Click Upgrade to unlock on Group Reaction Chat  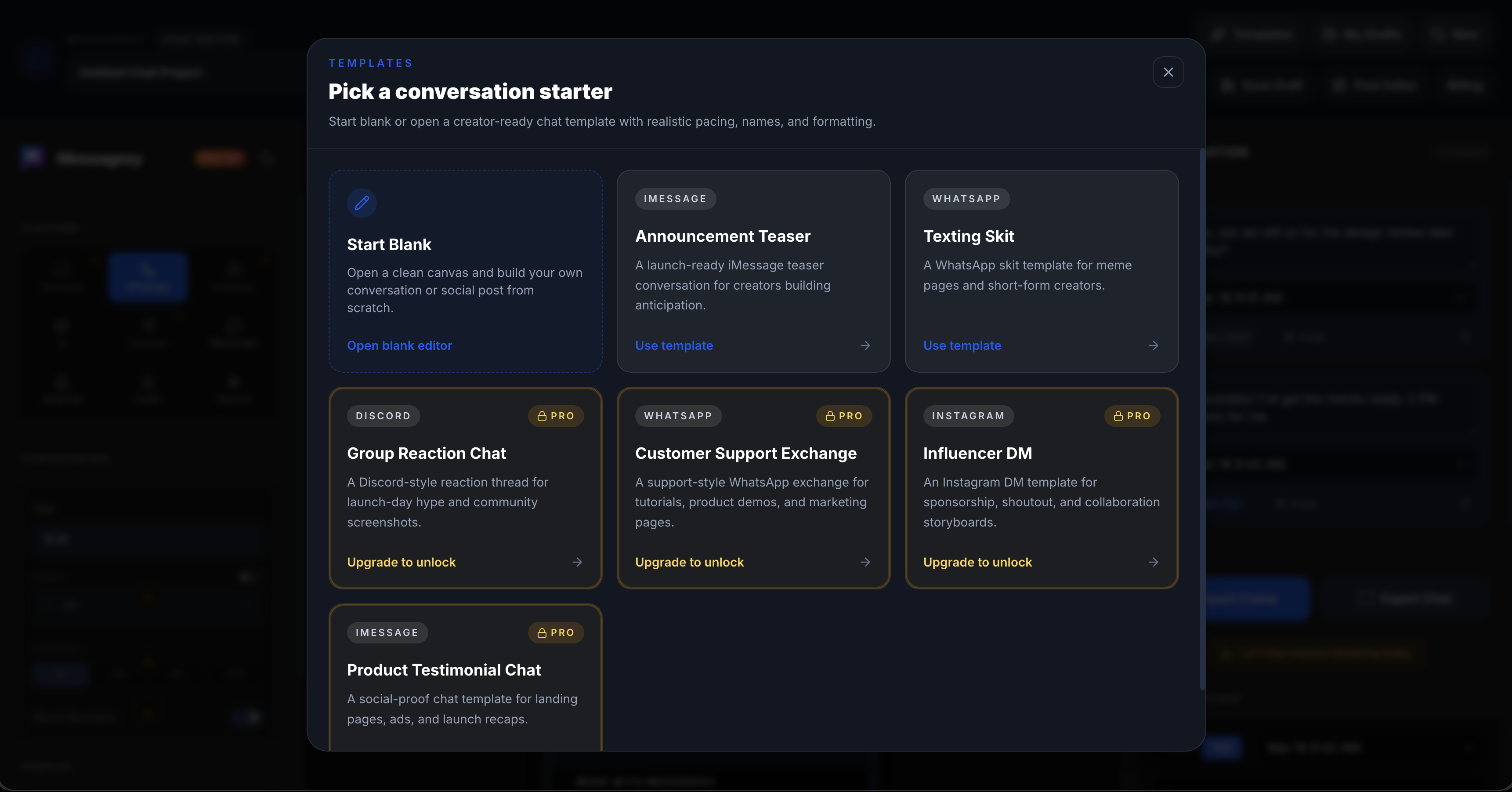click(x=401, y=563)
